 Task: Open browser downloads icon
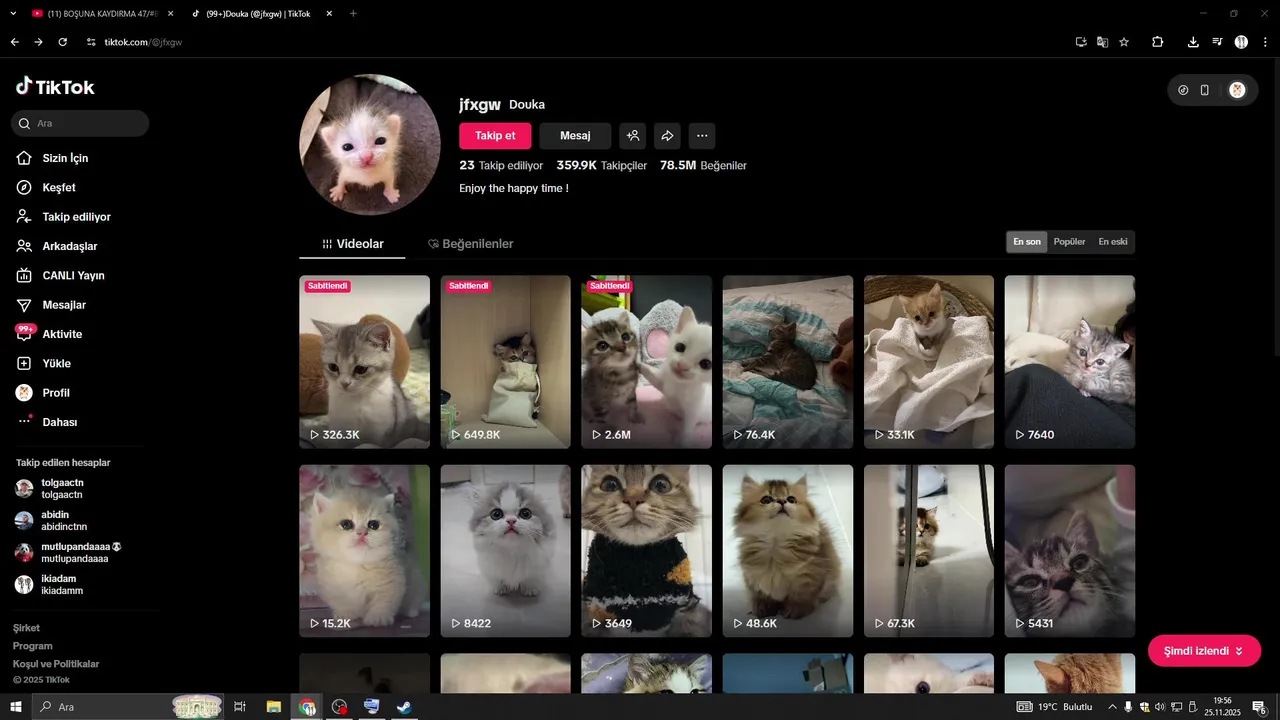tap(1193, 42)
